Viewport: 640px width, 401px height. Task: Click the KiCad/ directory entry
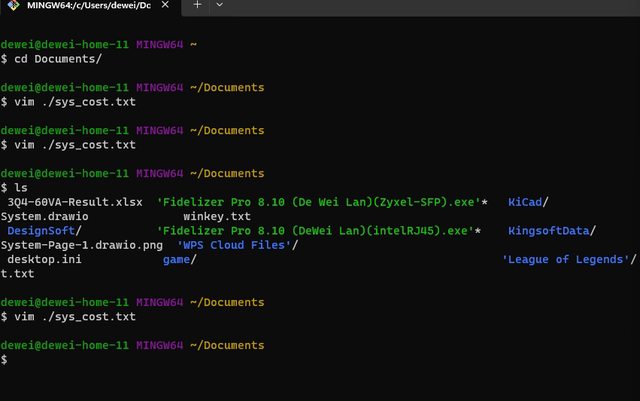tap(529, 202)
